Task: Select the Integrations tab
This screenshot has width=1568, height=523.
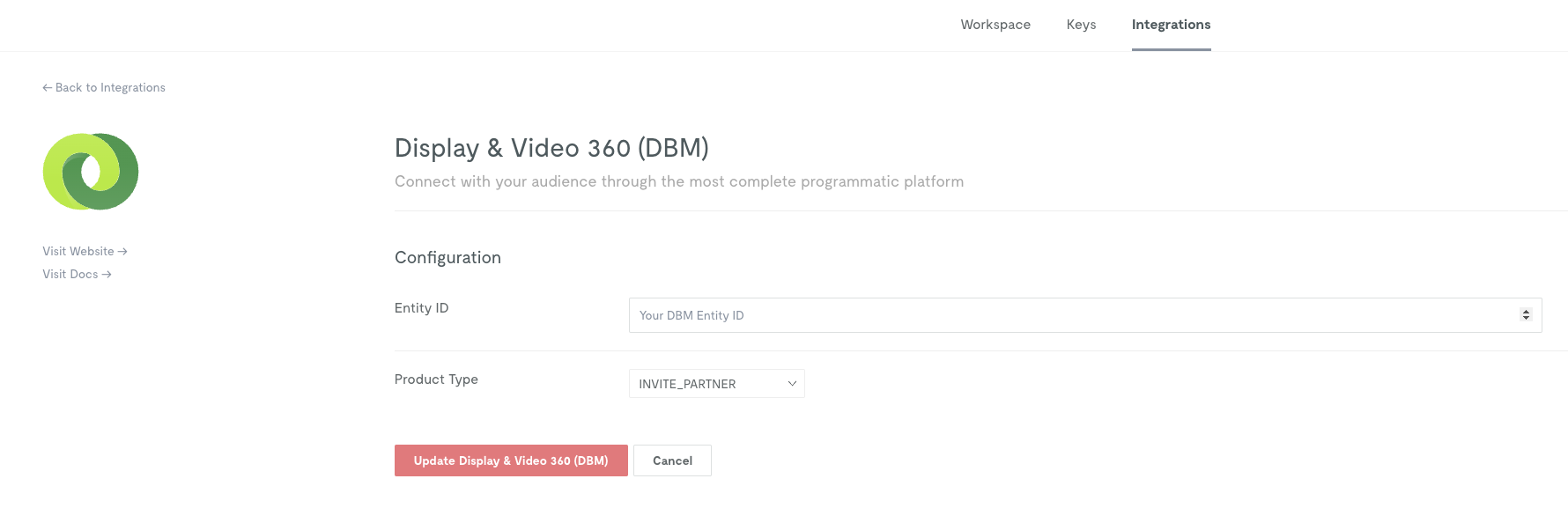Action: pos(1171,25)
